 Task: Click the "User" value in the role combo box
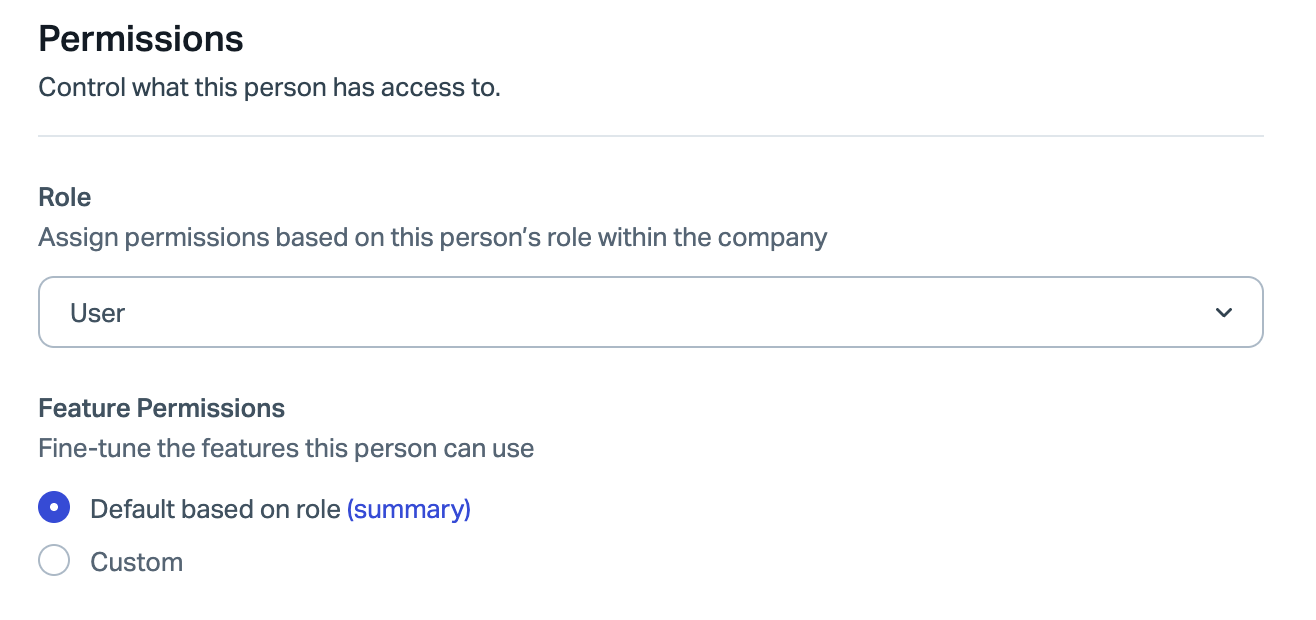[97, 313]
